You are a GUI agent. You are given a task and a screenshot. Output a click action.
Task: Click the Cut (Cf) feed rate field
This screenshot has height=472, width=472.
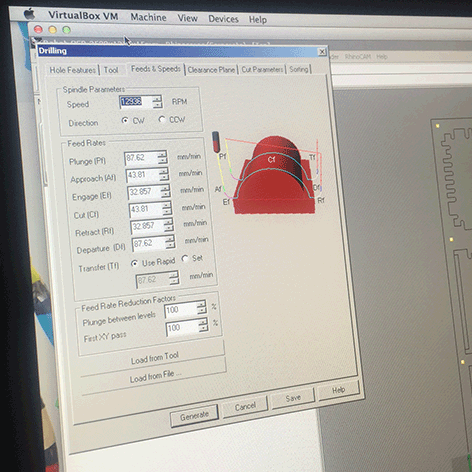coord(146,210)
